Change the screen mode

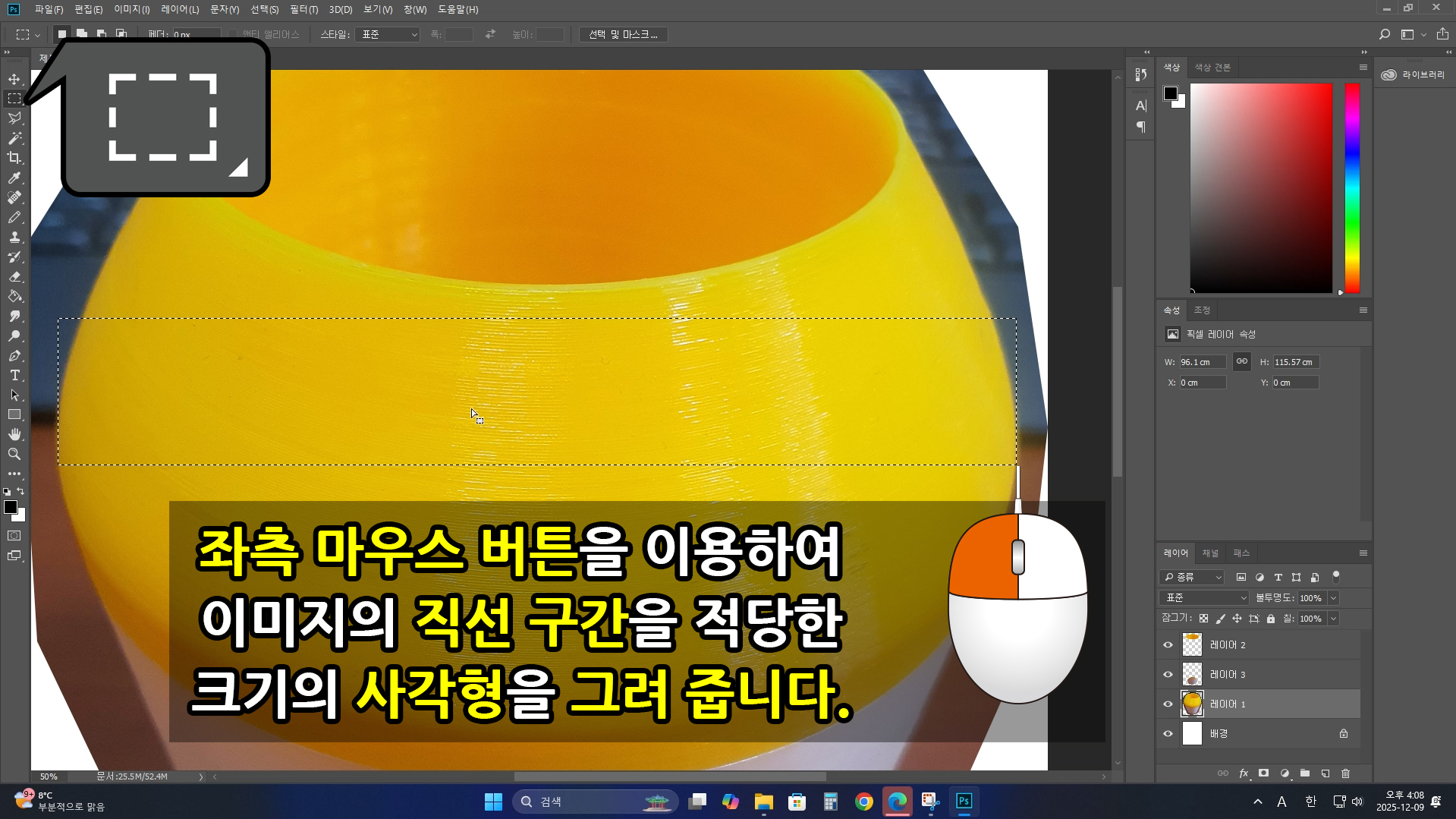click(14, 556)
